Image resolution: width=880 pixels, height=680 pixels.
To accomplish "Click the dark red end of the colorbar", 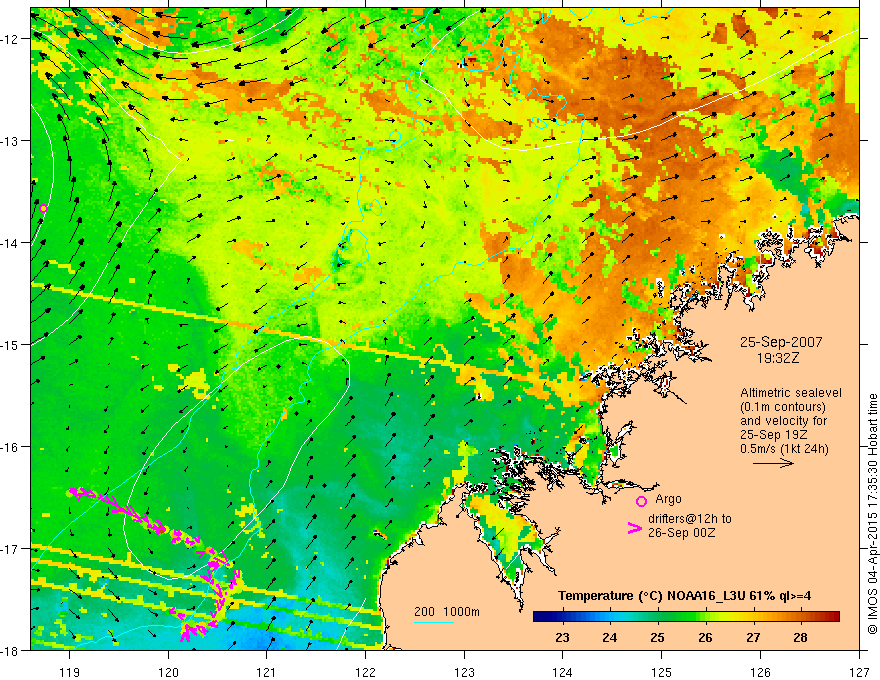I will point(832,617).
